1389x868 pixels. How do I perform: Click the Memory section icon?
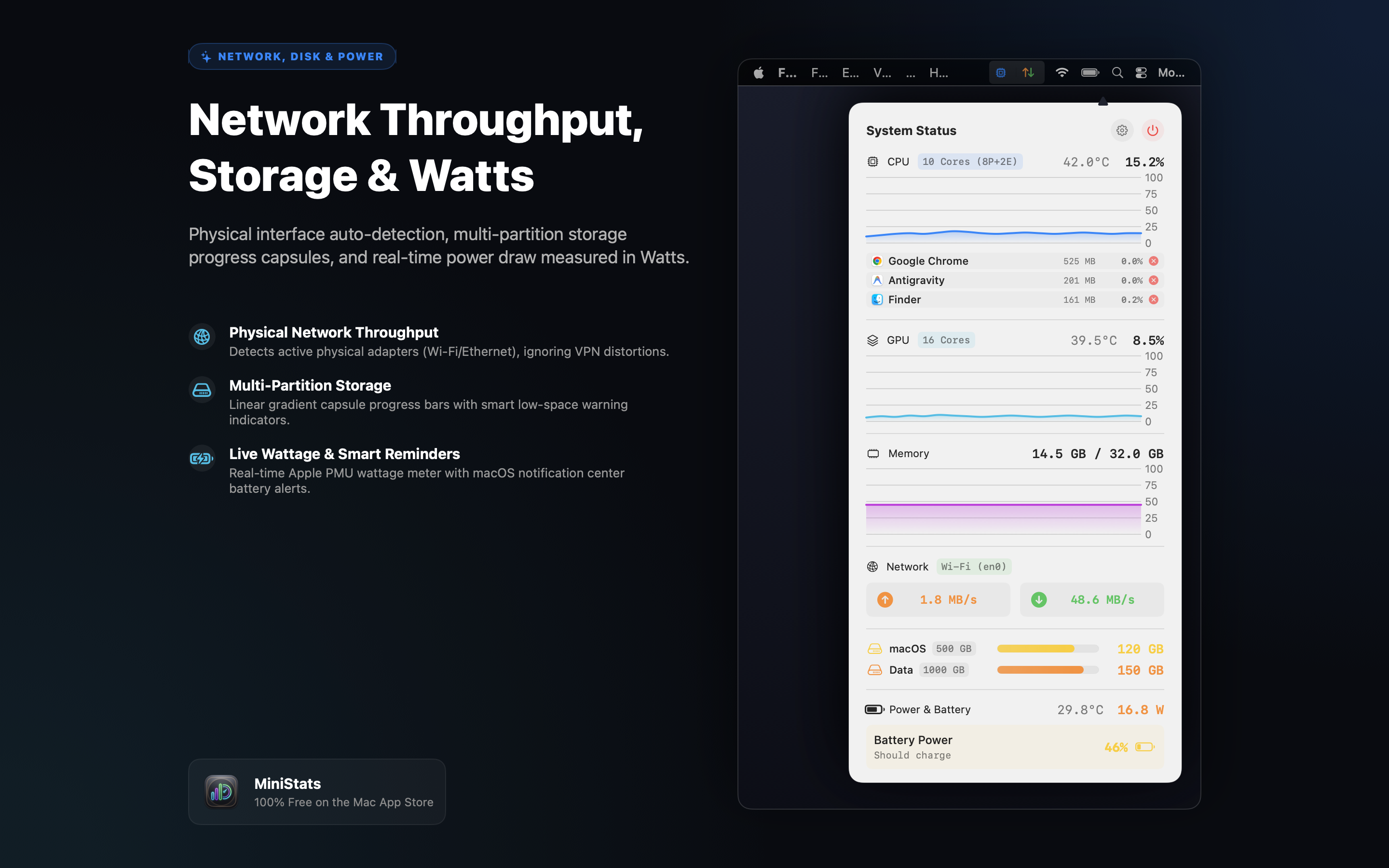(873, 453)
